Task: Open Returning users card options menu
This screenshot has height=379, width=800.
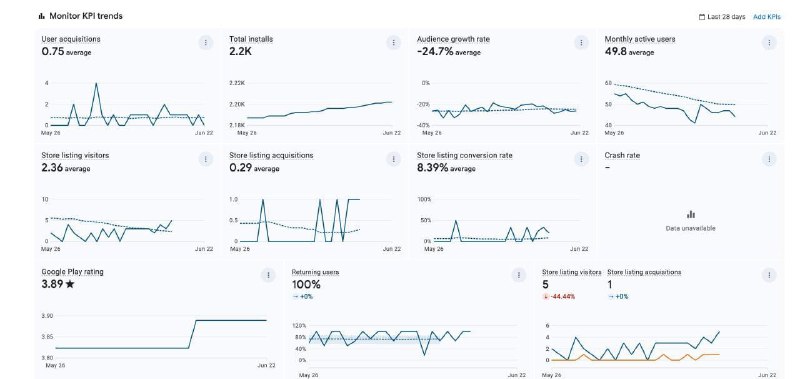Action: (x=518, y=275)
